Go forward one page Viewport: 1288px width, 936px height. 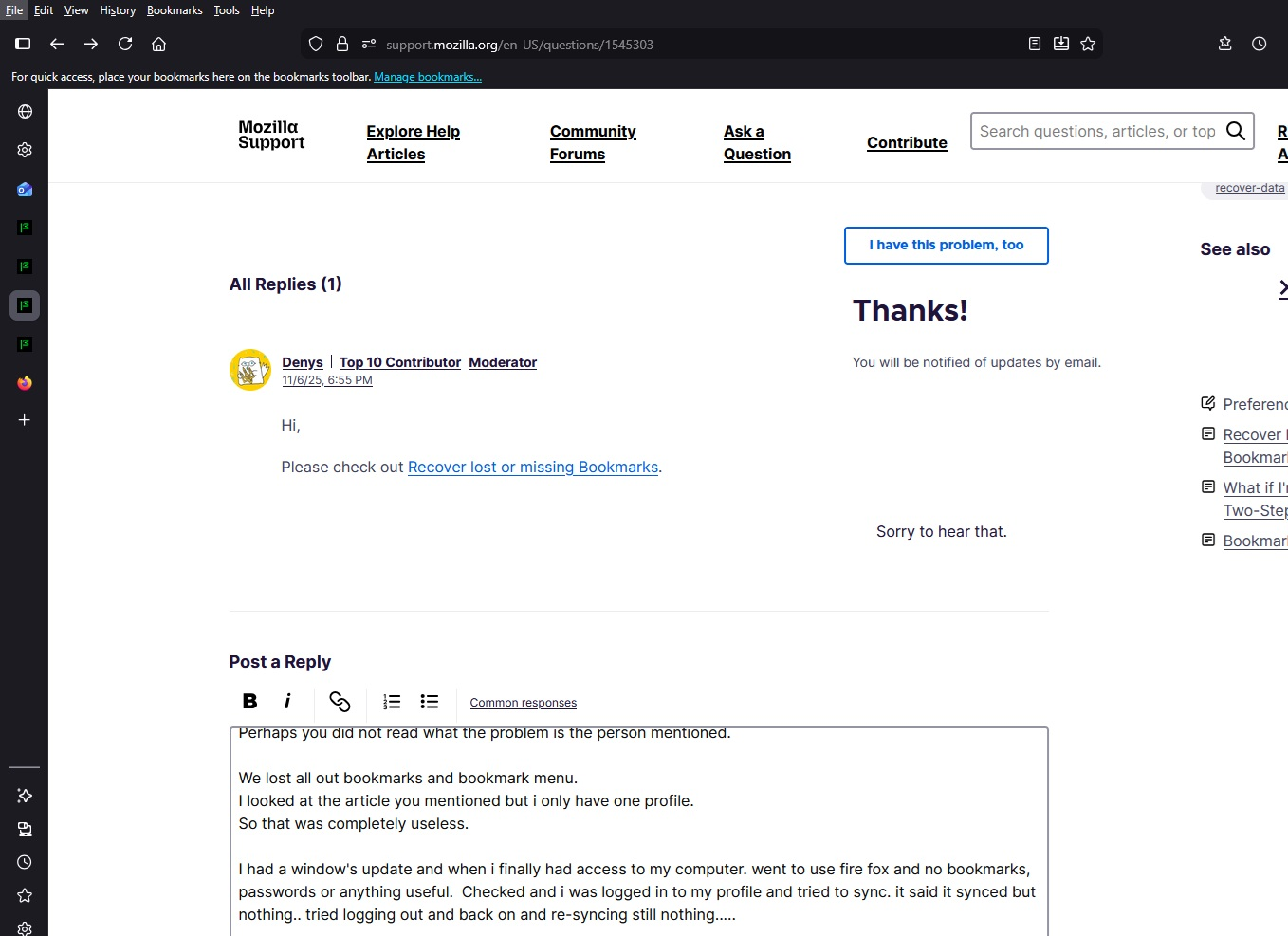tap(91, 44)
